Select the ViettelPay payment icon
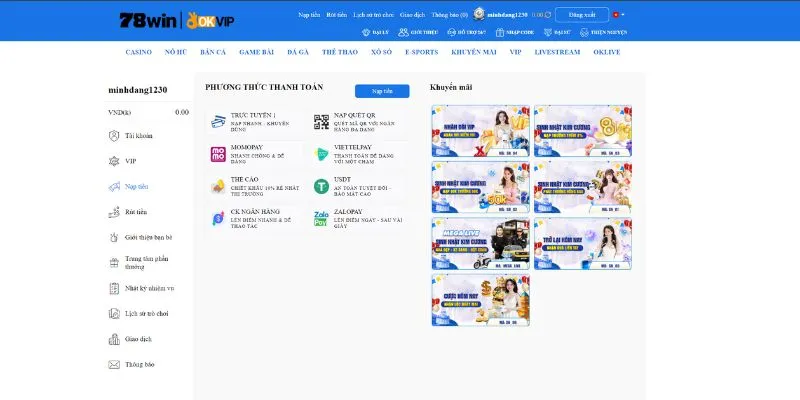Screen dimensions: 800x400 [x=321, y=154]
